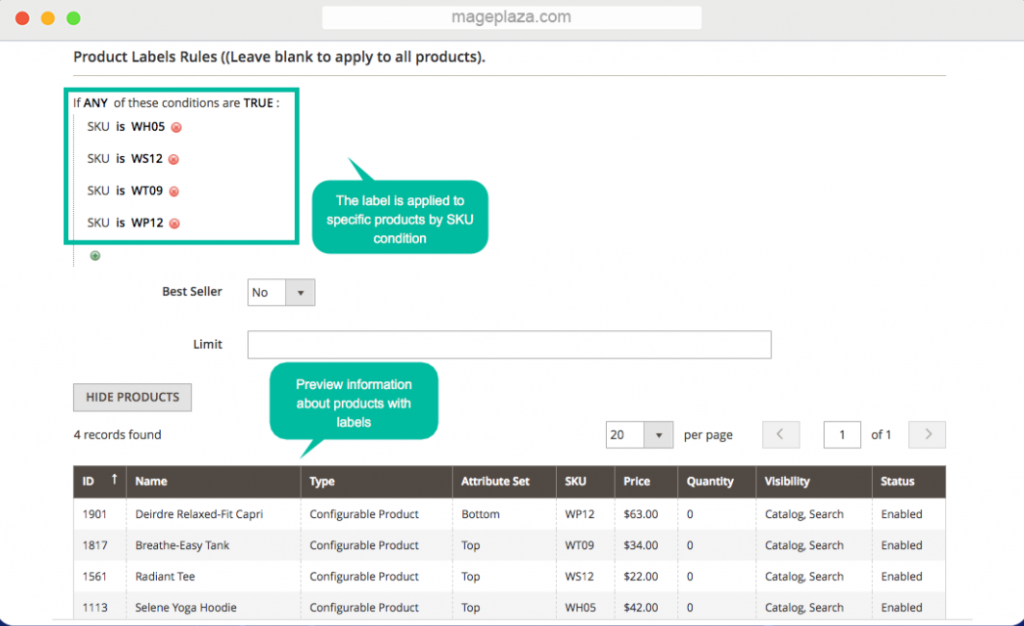The height and width of the screenshot is (626, 1024).
Task: Open the Deirdre Relaxed-Fit Capri product
Action: click(x=200, y=514)
